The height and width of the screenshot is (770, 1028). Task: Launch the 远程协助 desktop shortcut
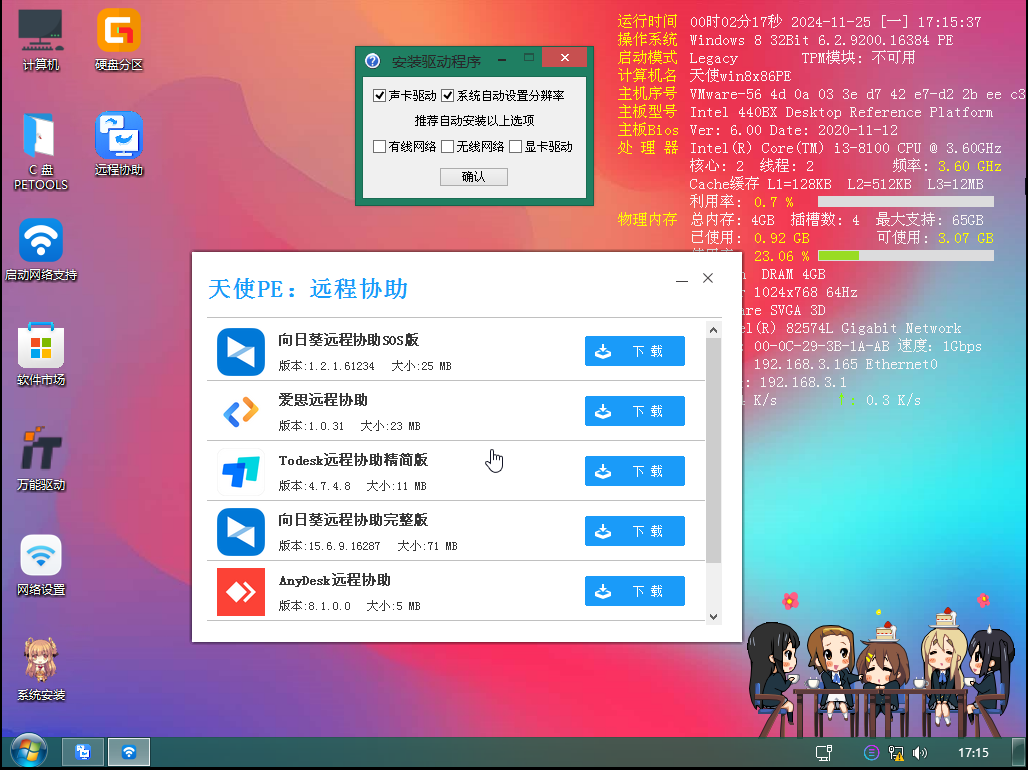point(119,144)
